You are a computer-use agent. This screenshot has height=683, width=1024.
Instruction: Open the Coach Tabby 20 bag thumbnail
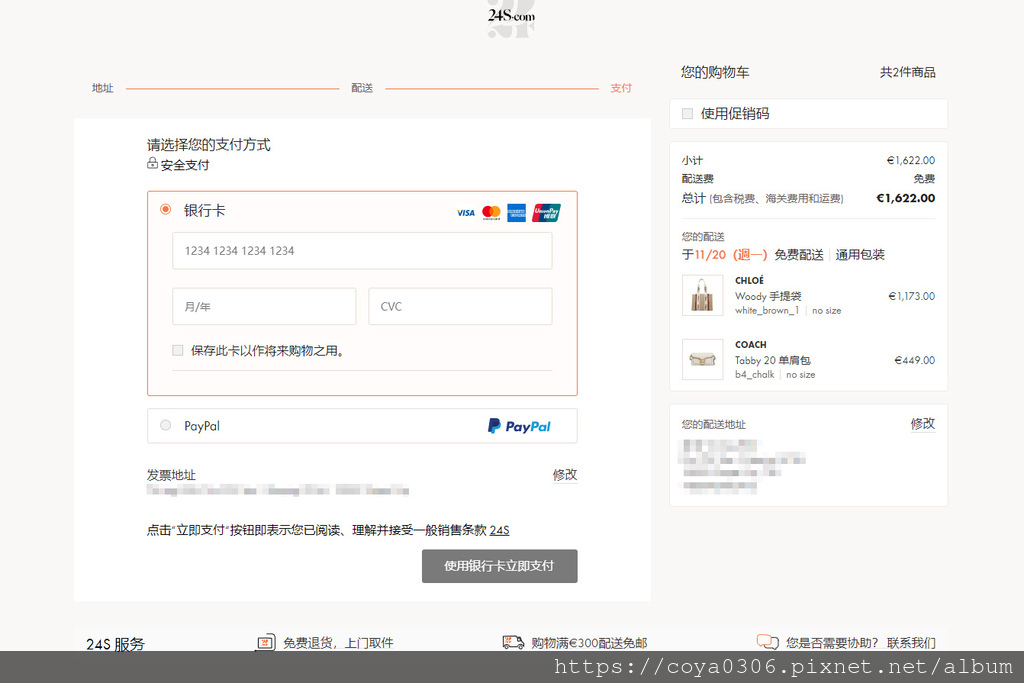click(x=703, y=359)
